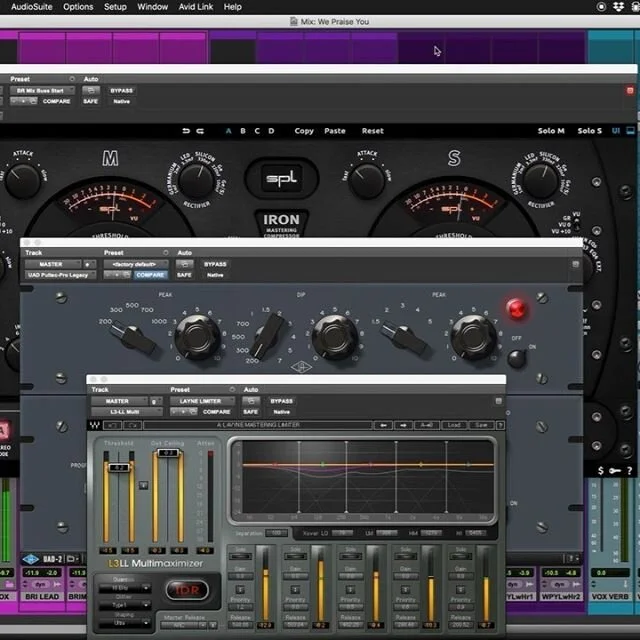Click the monitor icon in SPL Iron toolbar
640x640 pixels.
click(631, 131)
